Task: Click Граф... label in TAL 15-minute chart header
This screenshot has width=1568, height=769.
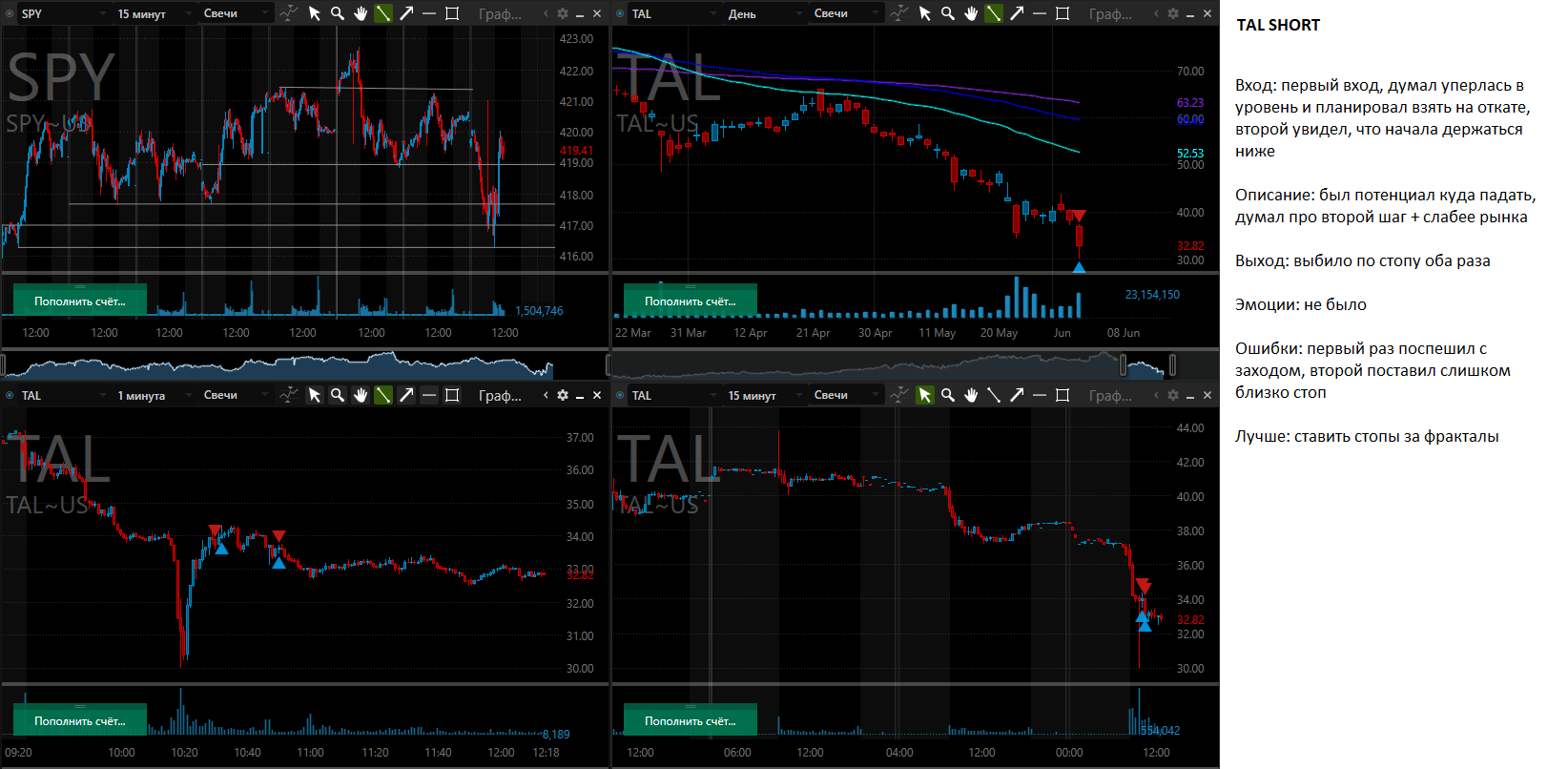Action: [x=1110, y=395]
